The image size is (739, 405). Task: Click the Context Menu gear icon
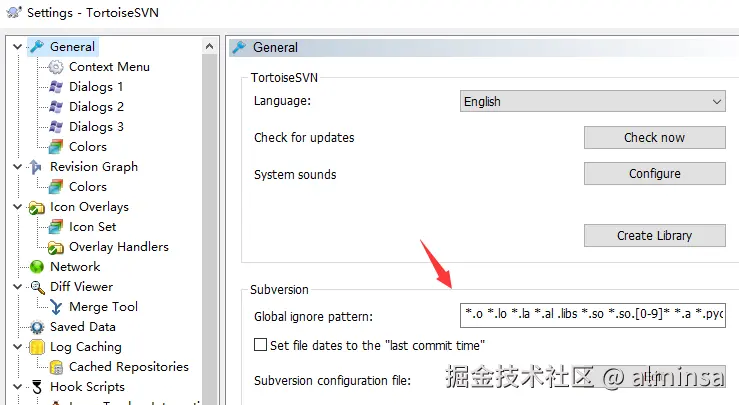tap(56, 67)
